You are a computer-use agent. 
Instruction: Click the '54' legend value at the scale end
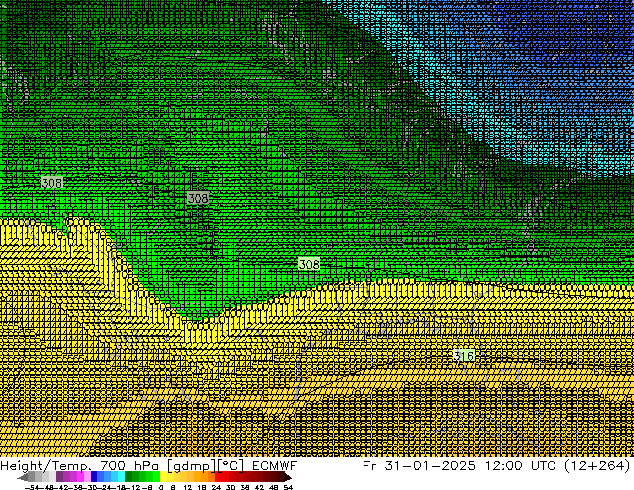coord(288,487)
